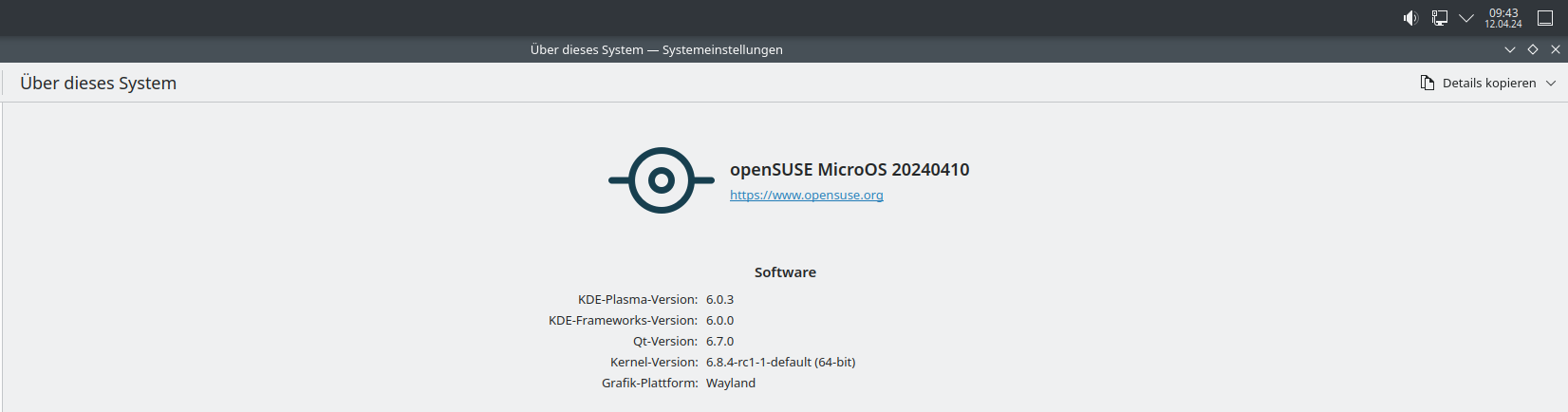
Task: Select KDE-Plasma-Version value 6.0.3
Action: point(719,299)
